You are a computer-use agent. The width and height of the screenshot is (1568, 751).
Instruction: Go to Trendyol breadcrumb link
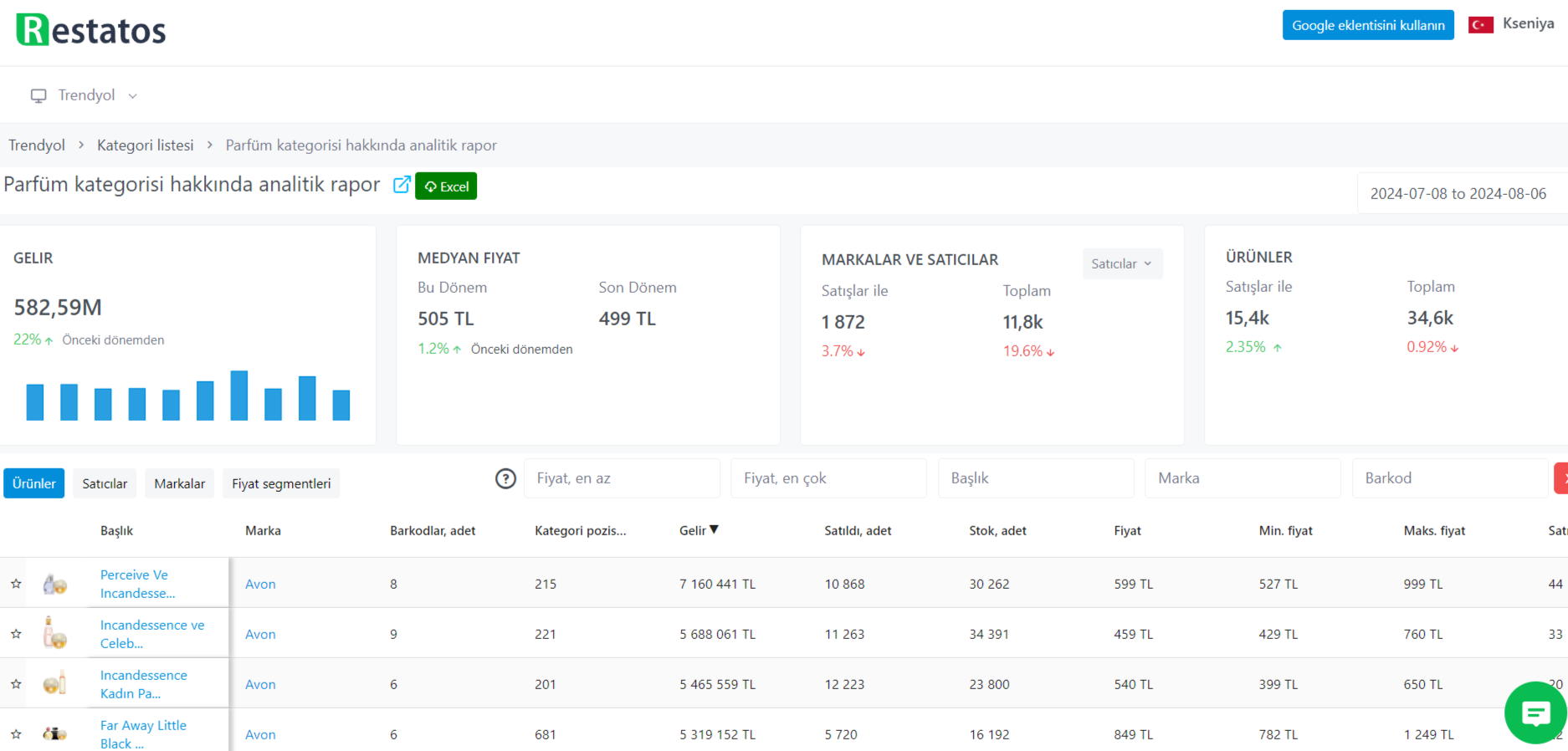[x=37, y=145]
